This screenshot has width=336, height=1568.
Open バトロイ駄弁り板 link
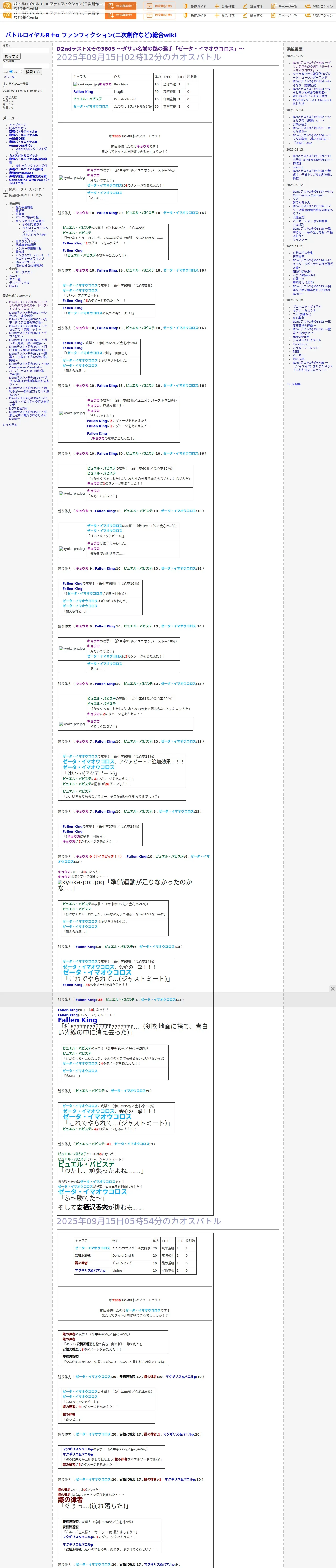(x=27, y=217)
